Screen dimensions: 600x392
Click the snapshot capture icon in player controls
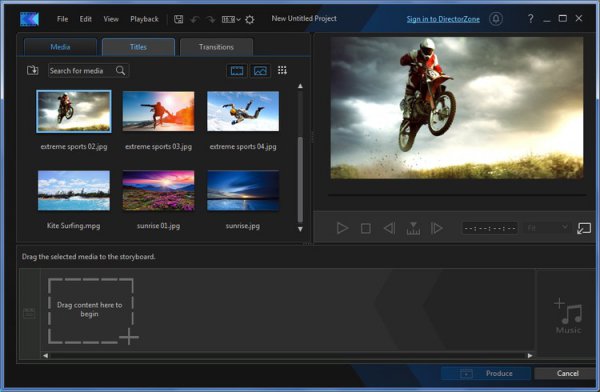413,228
